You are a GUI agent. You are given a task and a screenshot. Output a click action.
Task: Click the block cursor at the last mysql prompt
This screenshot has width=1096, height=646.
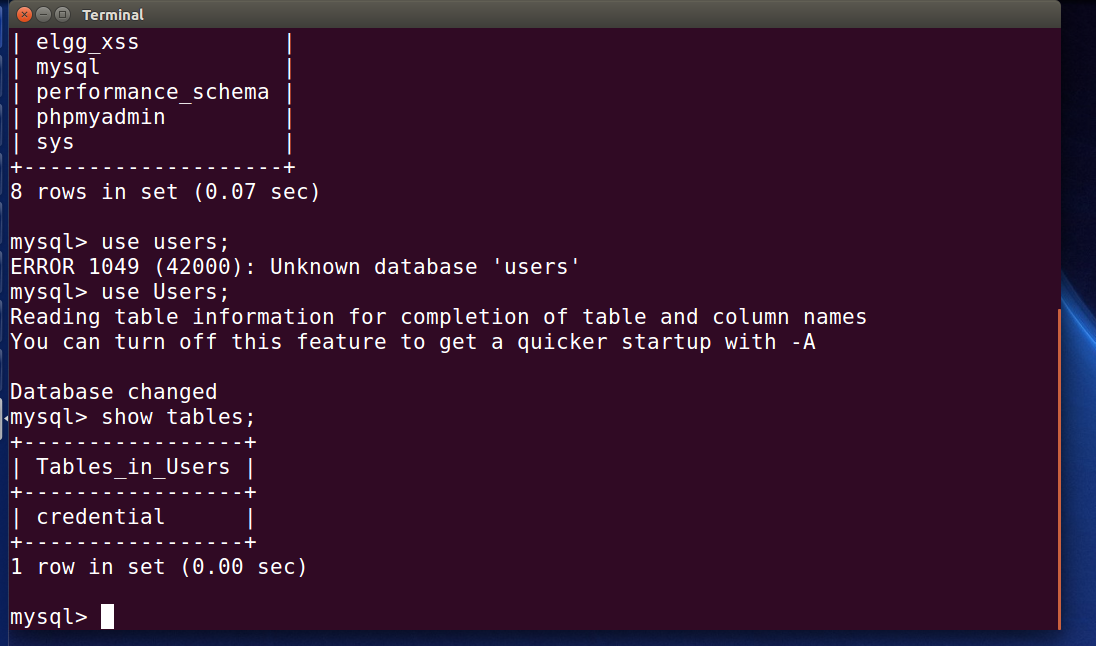(107, 617)
